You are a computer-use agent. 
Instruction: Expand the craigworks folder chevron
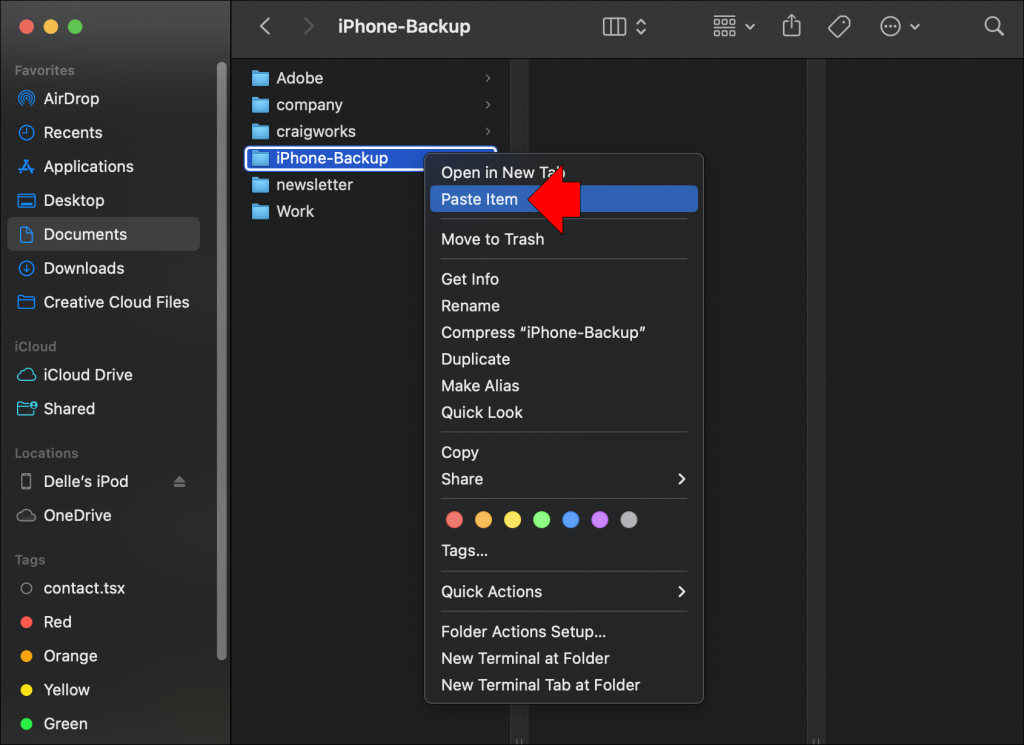point(488,132)
